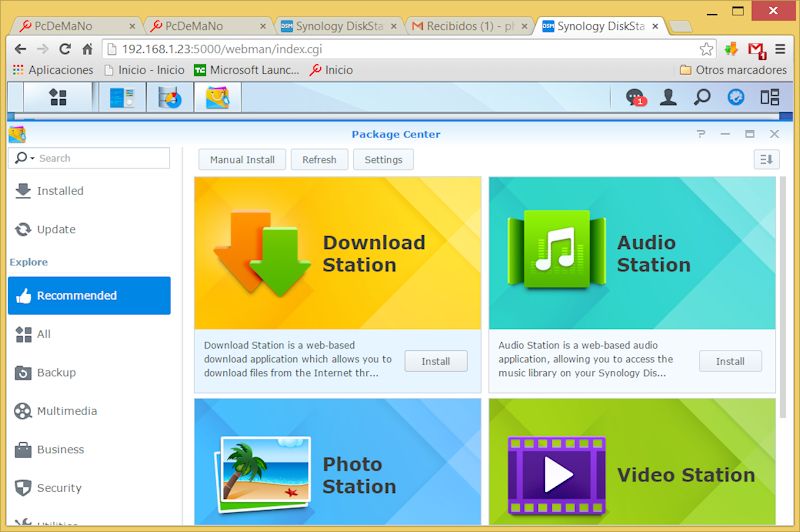The width and height of the screenshot is (800, 532).
Task: Close the Recibidos Gmail tab
Action: coord(524,26)
